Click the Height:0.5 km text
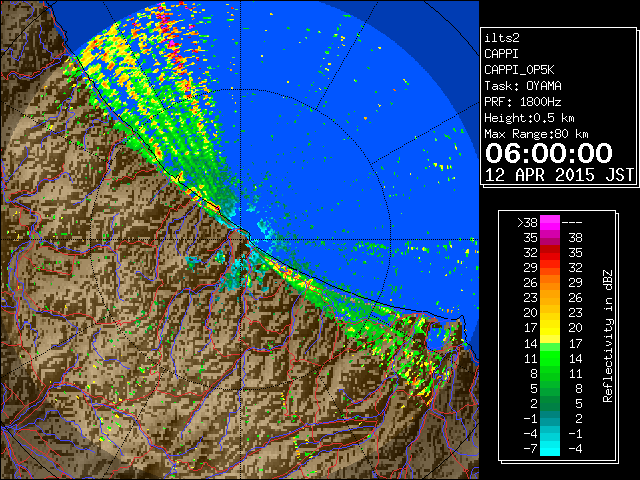Viewport: 640px width, 480px height. pyautogui.click(x=529, y=118)
